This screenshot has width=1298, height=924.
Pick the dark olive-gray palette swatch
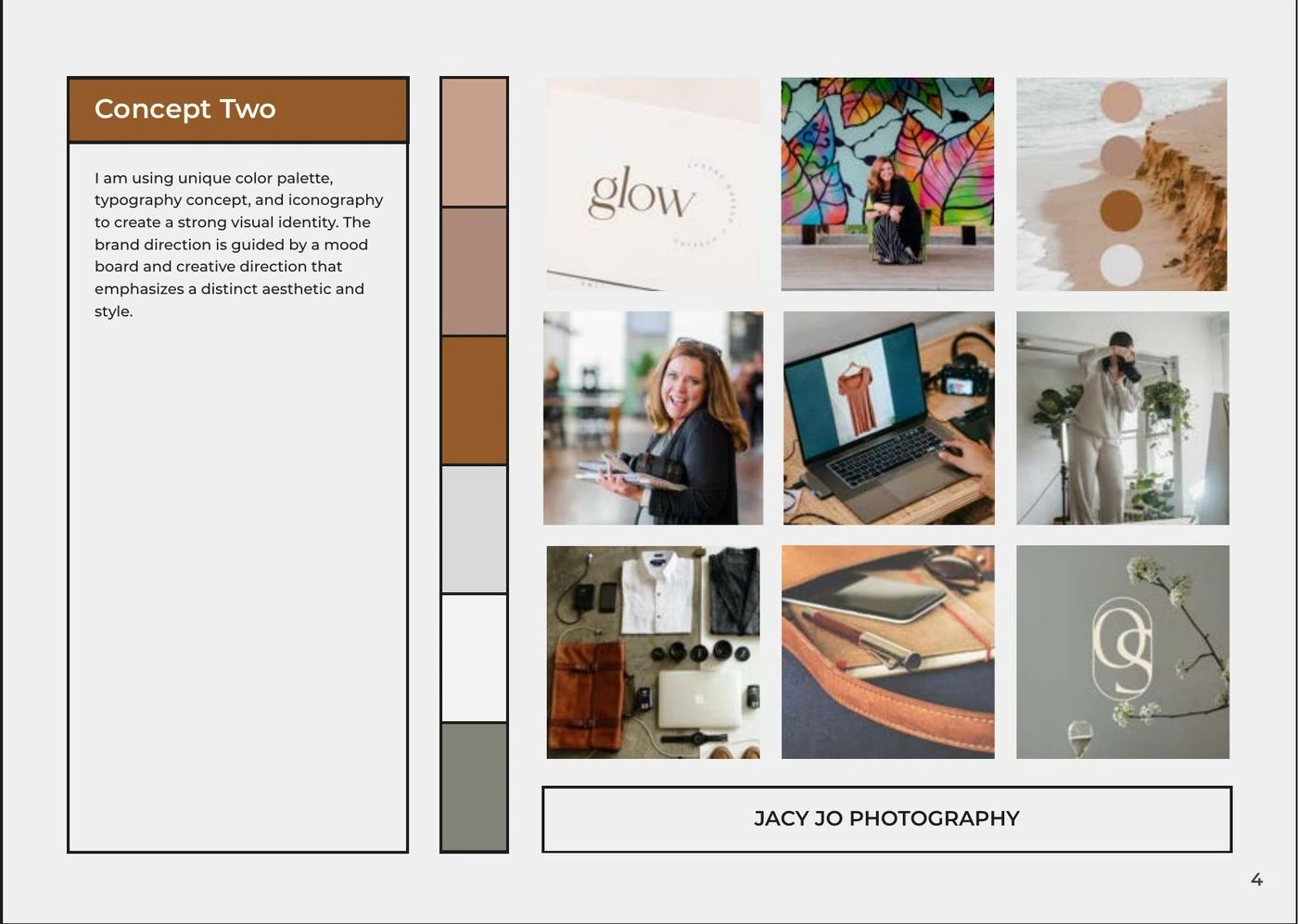pyautogui.click(x=474, y=787)
